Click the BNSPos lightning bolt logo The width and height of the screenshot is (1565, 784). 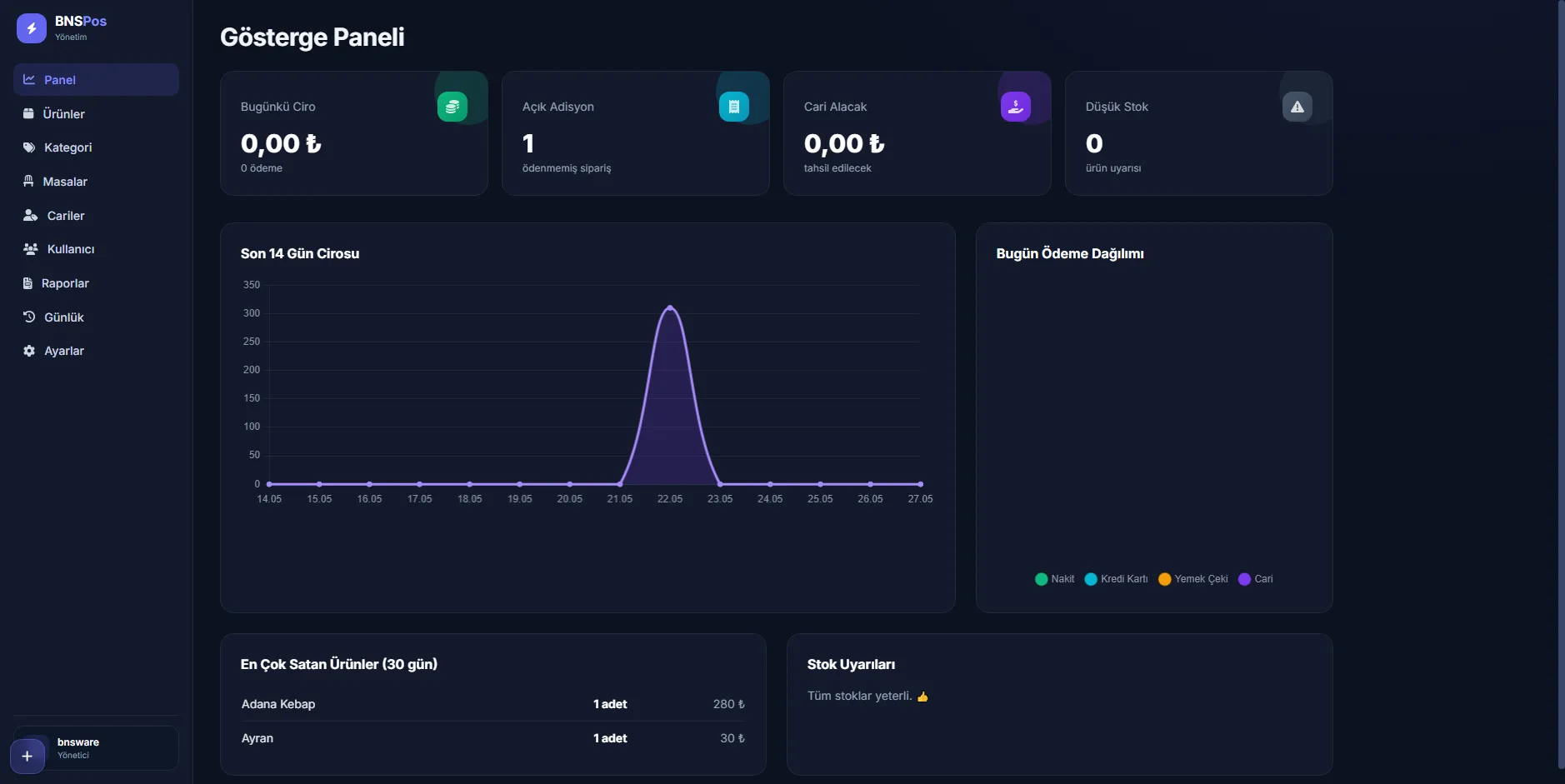31,28
